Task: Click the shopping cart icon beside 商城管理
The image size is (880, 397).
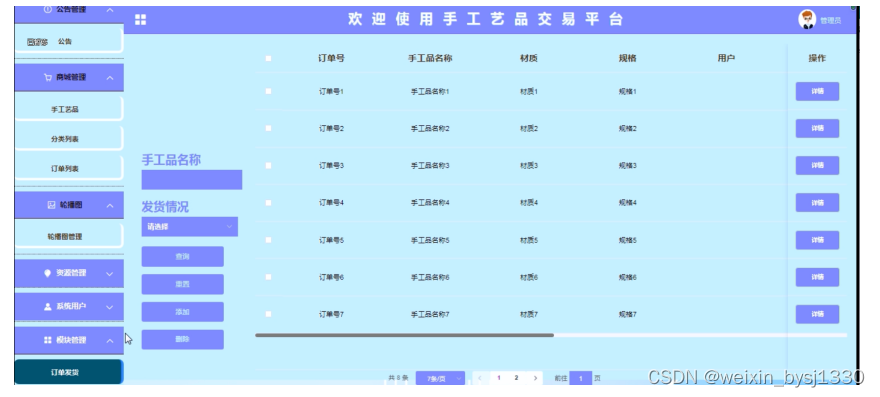Action: [x=48, y=77]
